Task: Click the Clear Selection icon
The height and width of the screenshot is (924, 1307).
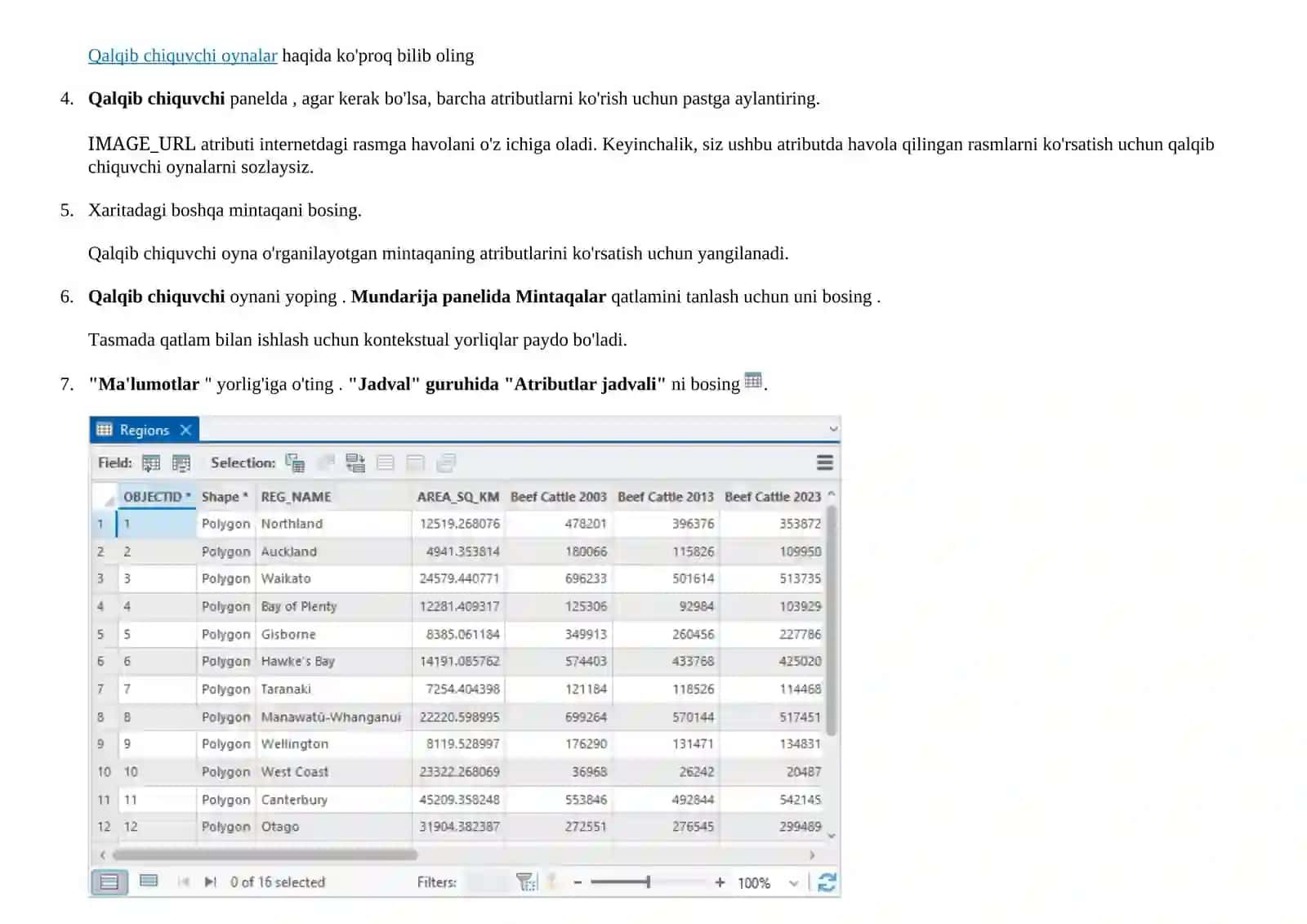Action: (x=386, y=463)
